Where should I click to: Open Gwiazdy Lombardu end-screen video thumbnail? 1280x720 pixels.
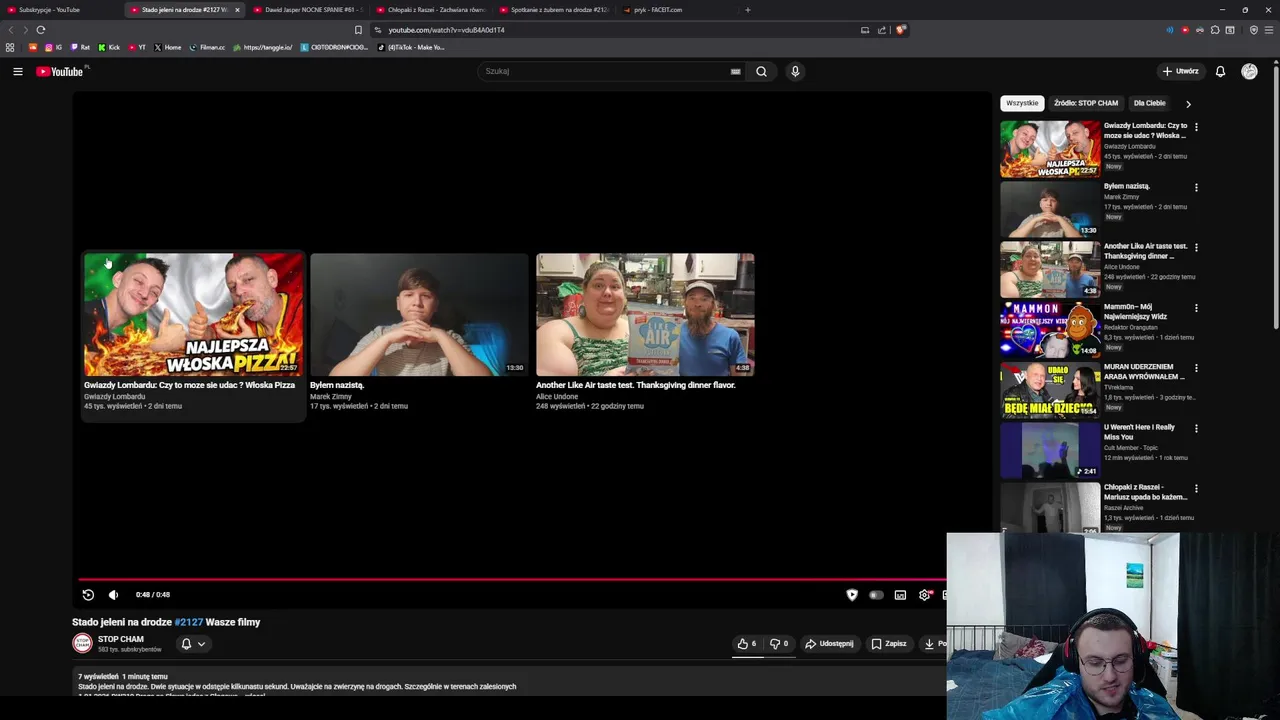(x=193, y=314)
